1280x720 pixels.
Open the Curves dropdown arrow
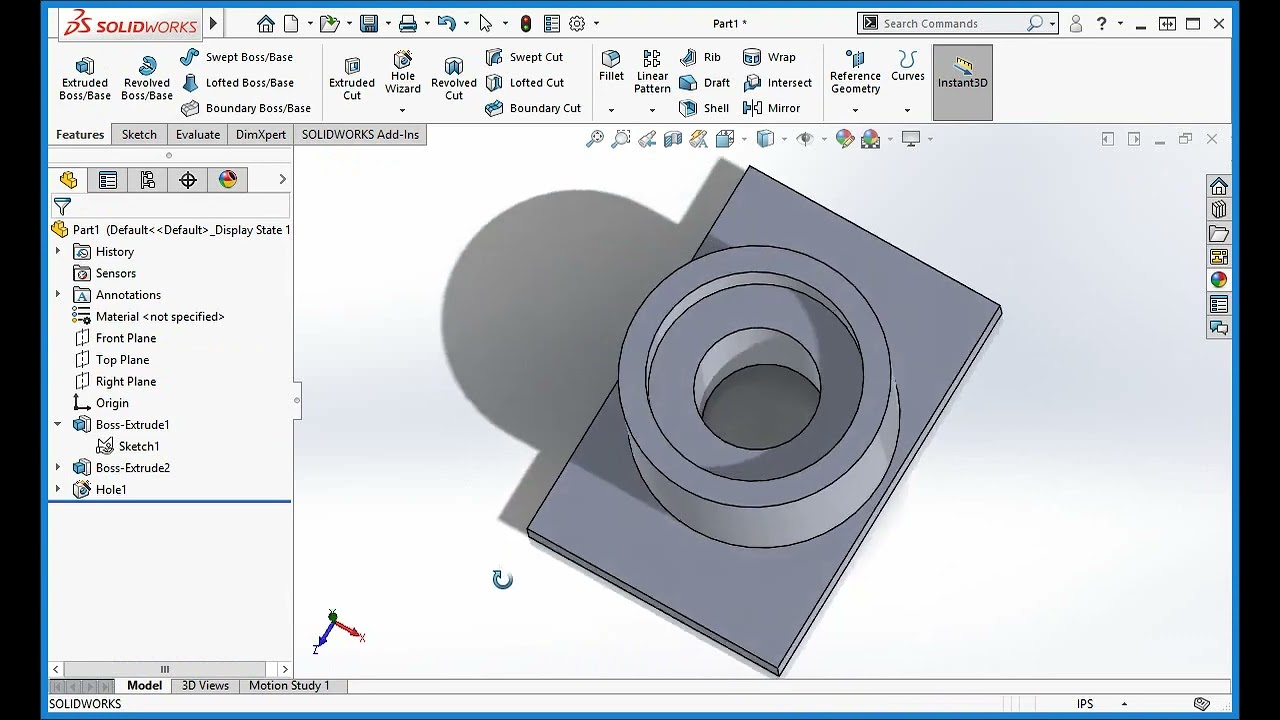point(908,110)
